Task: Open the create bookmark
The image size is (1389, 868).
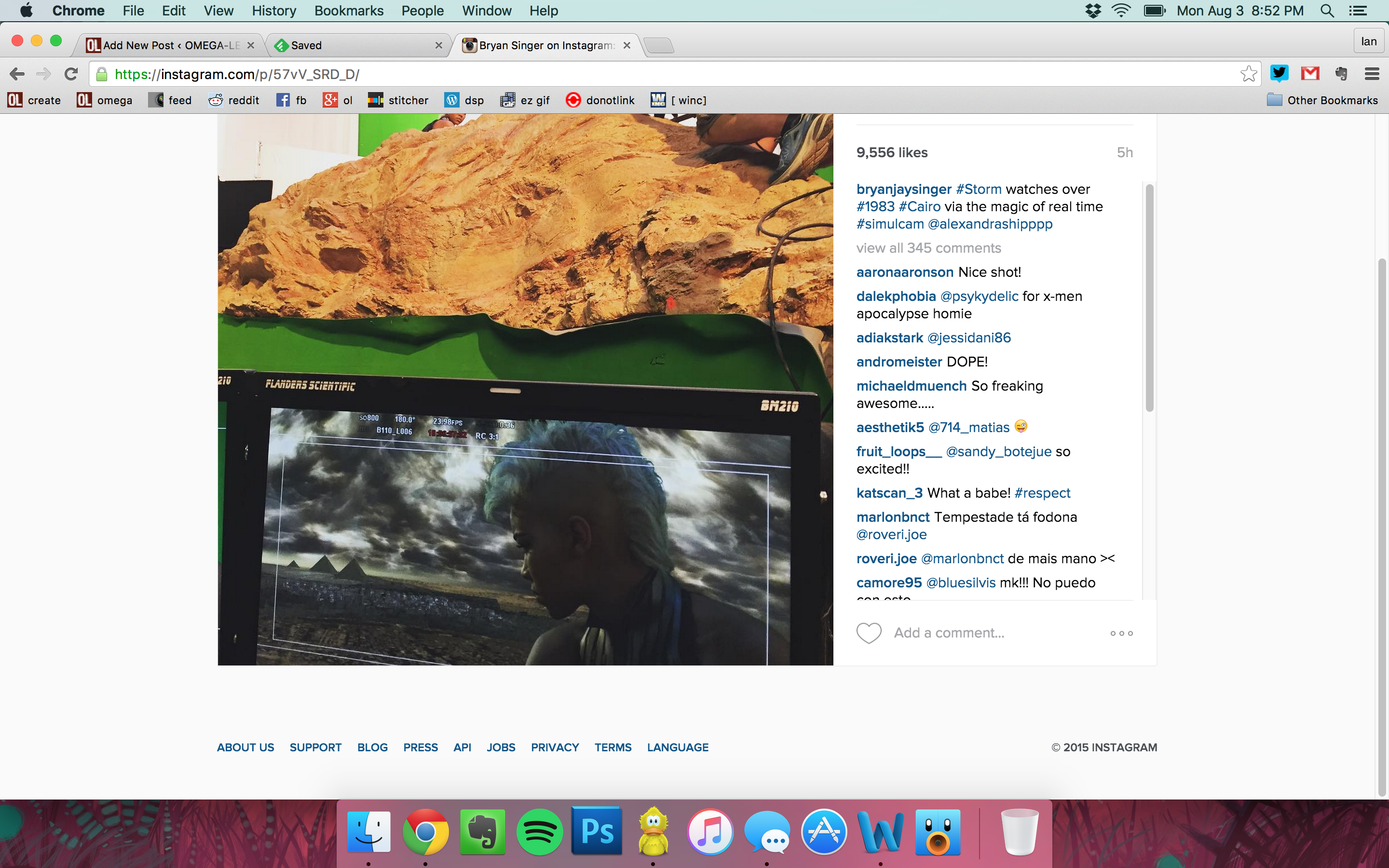Action: [34, 100]
